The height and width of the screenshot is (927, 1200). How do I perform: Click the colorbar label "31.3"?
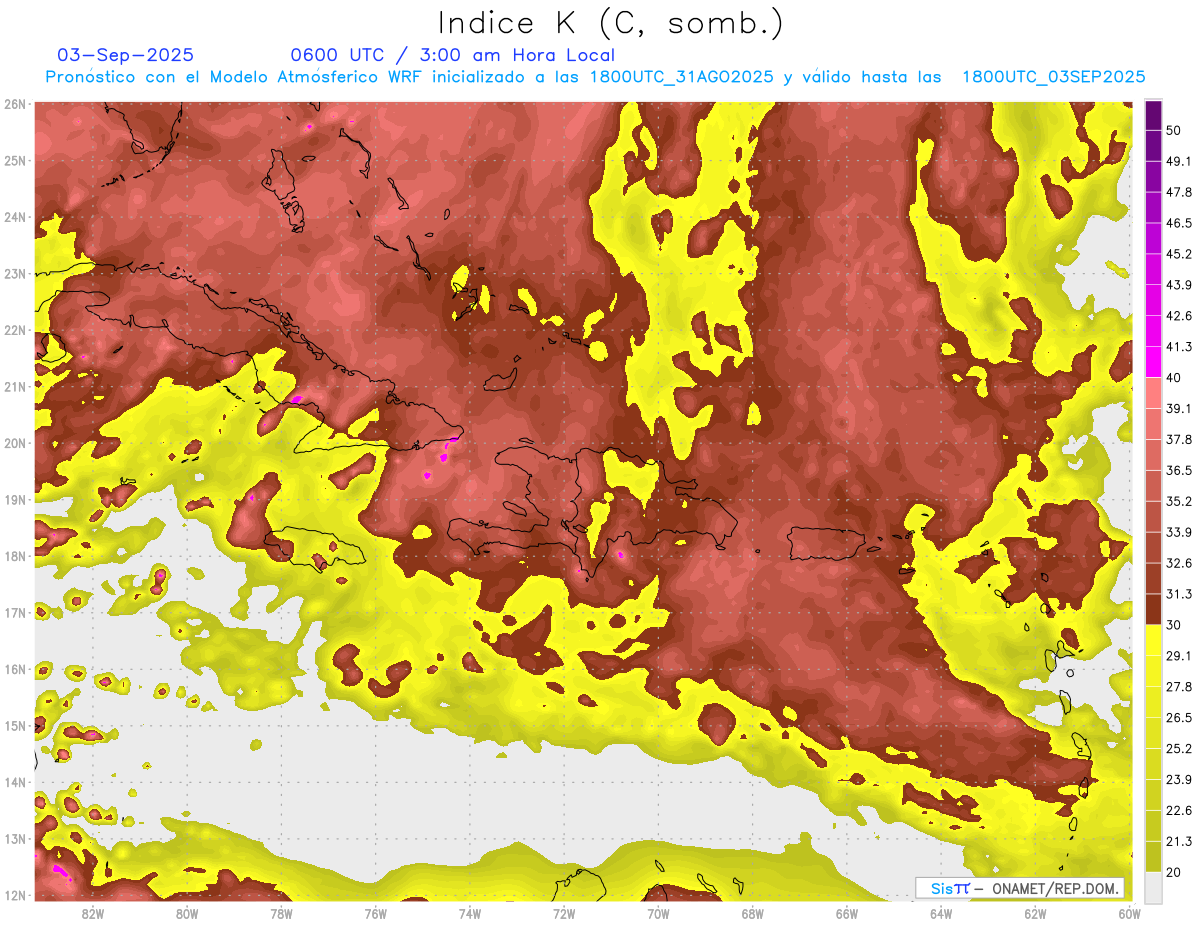[x=1178, y=594]
